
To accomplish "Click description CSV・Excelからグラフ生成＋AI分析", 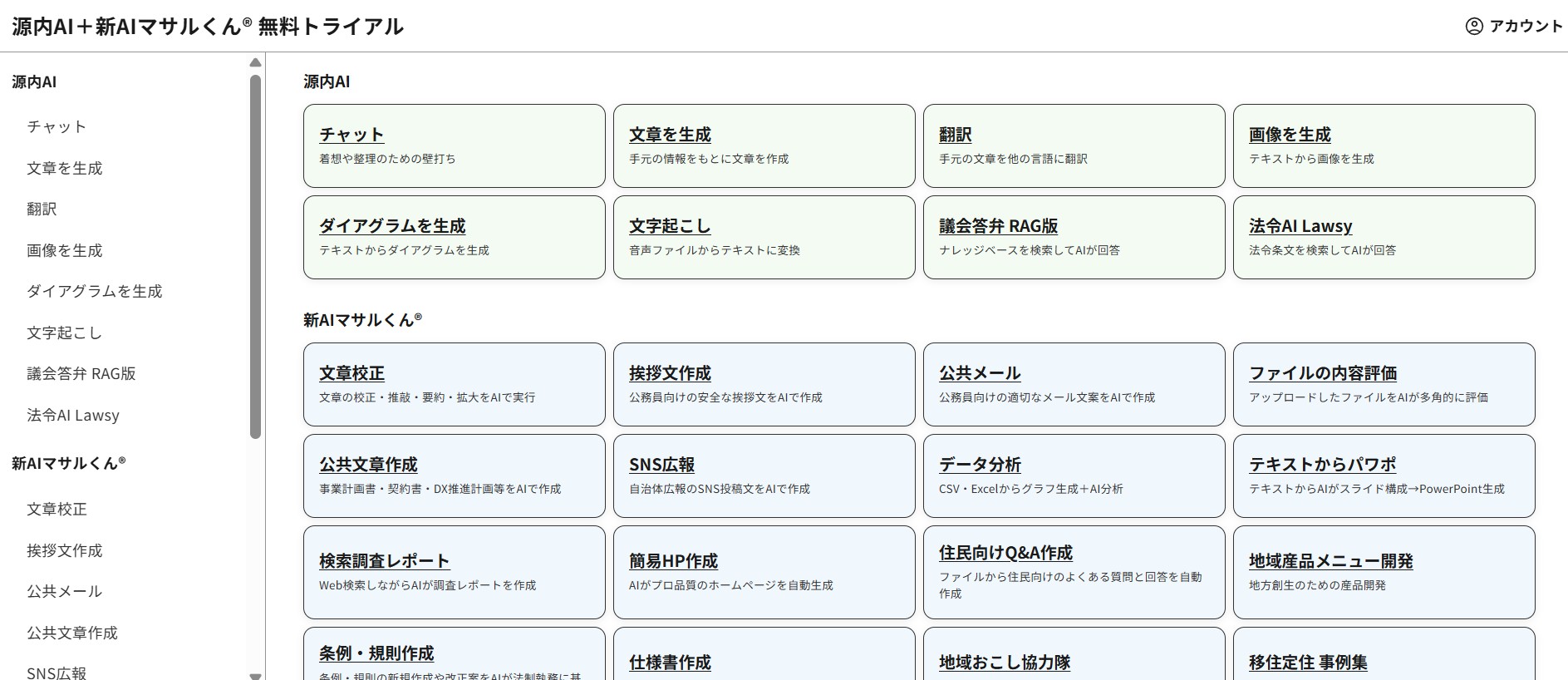I will pos(1031,489).
